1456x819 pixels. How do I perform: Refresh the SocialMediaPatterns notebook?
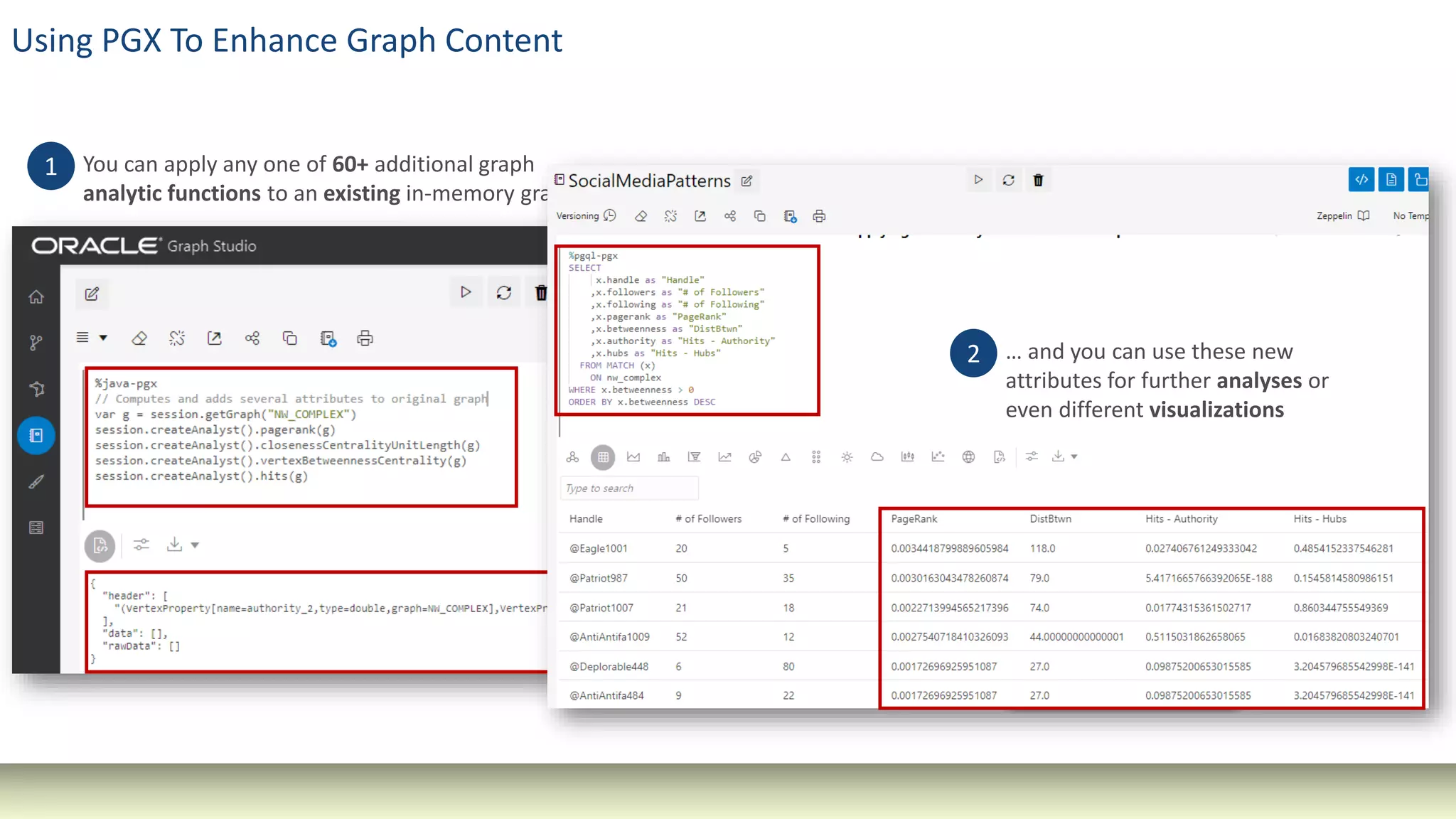tap(1008, 180)
